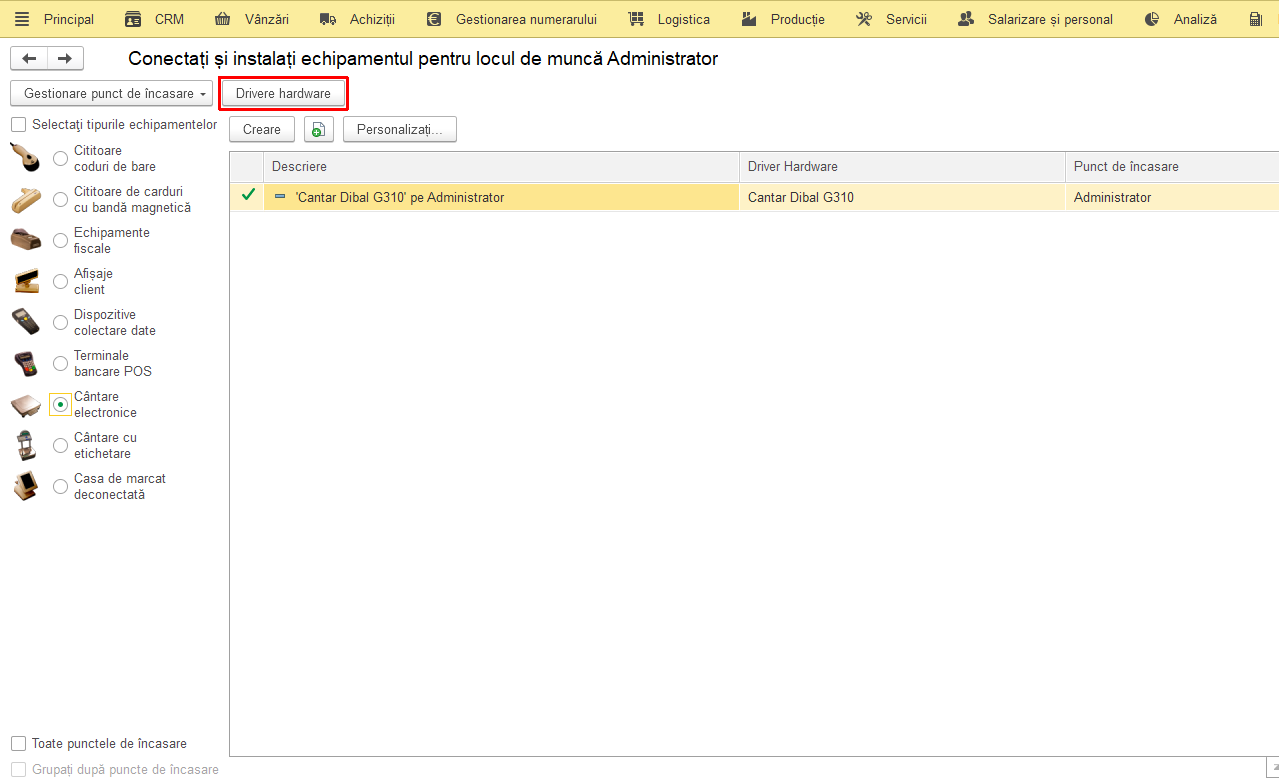Screen dimensions: 1279x782
Task: Click the offline cash register icon
Action: pos(25,486)
